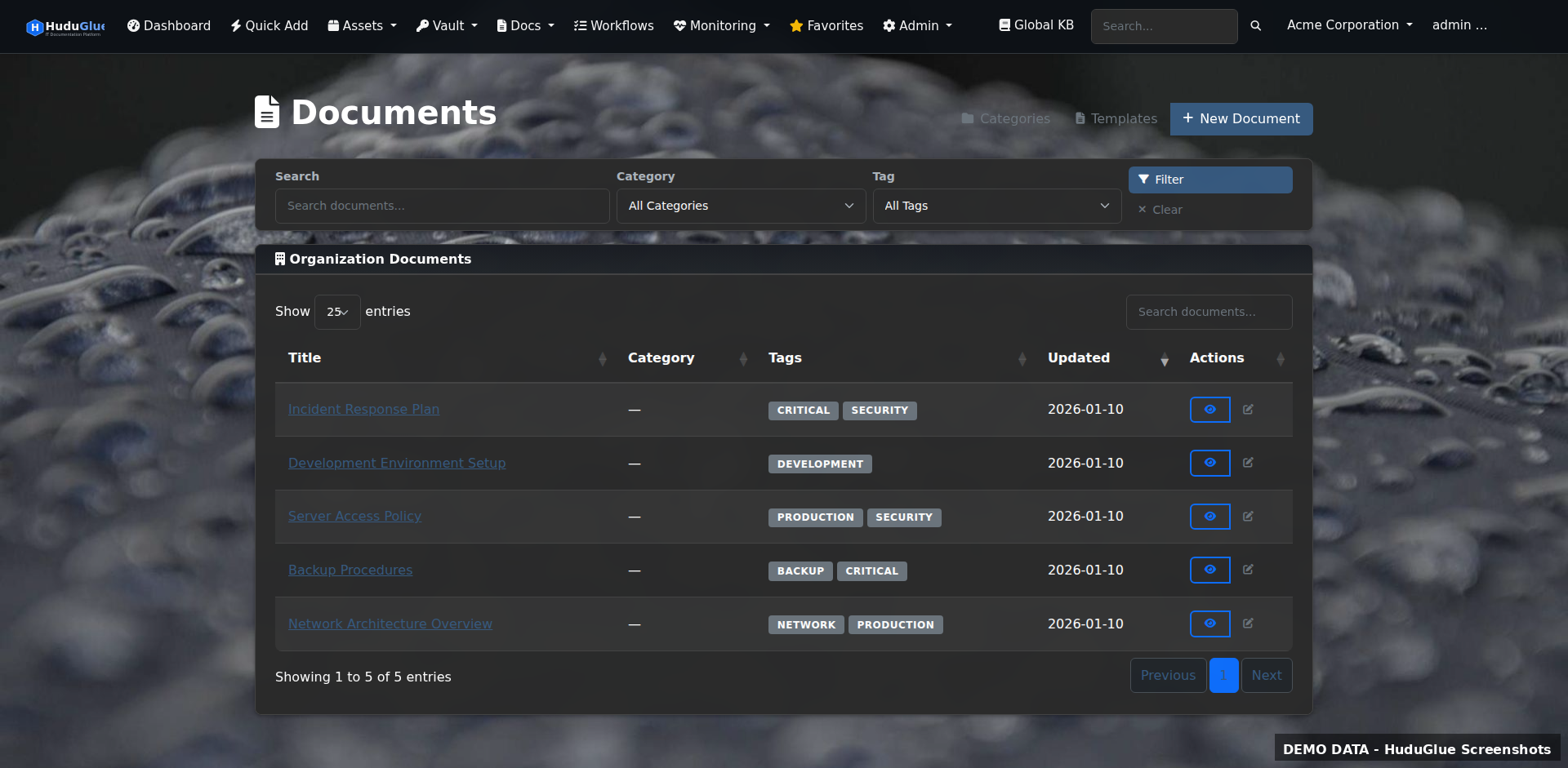The width and height of the screenshot is (1568, 768).
Task: Click the search magnifier icon in navbar
Action: [x=1255, y=26]
